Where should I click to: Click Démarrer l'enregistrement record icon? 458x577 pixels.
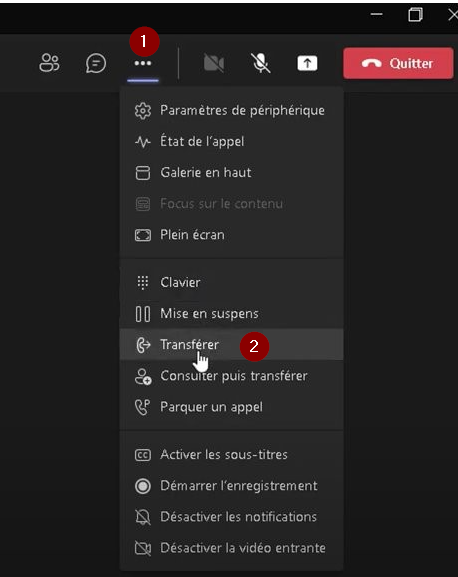[143, 486]
